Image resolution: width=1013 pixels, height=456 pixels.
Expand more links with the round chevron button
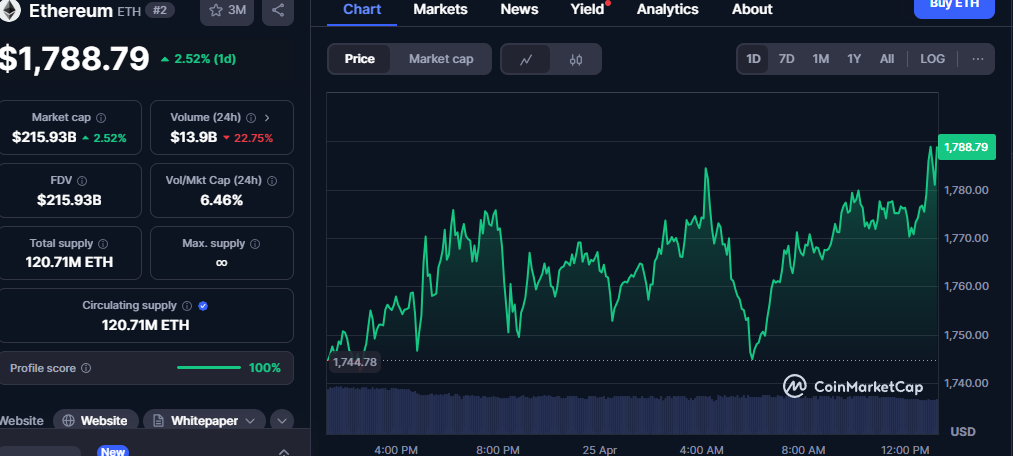[x=282, y=421]
